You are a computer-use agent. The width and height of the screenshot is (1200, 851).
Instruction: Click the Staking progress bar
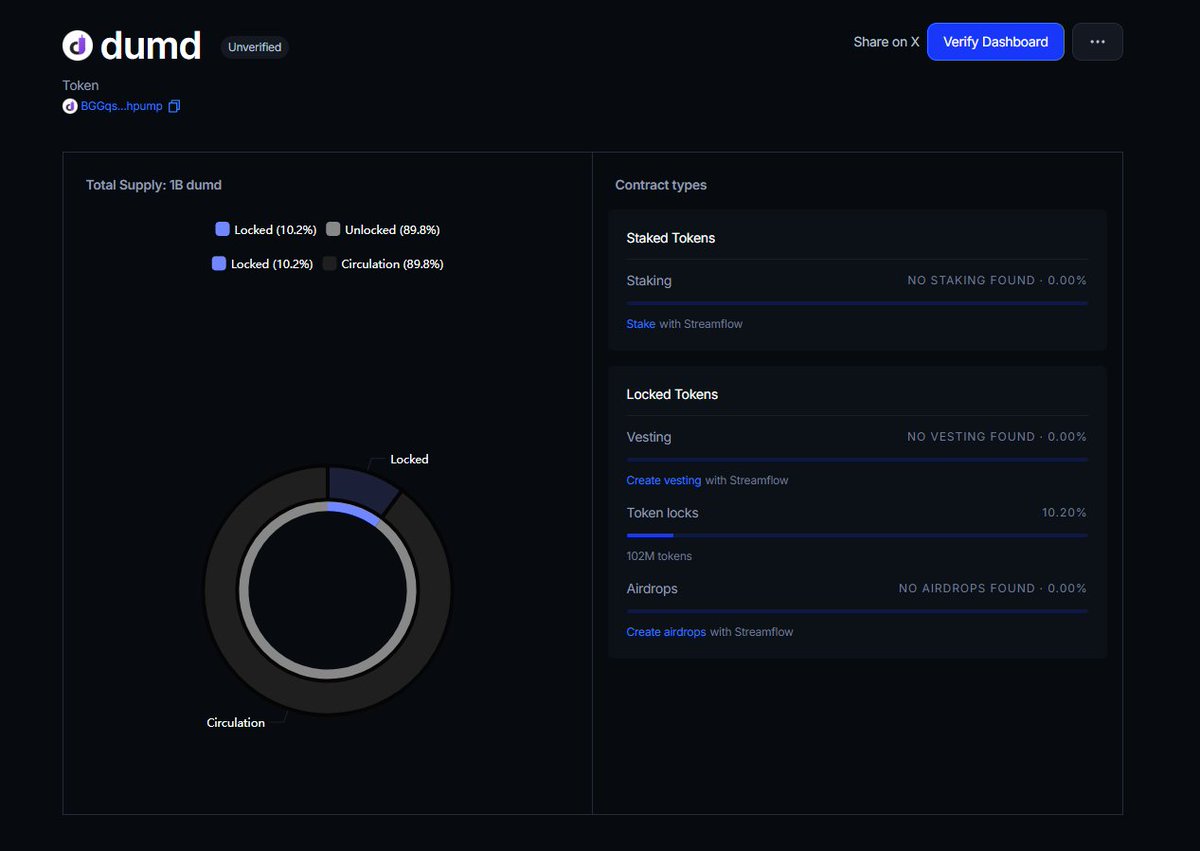[x=857, y=303]
